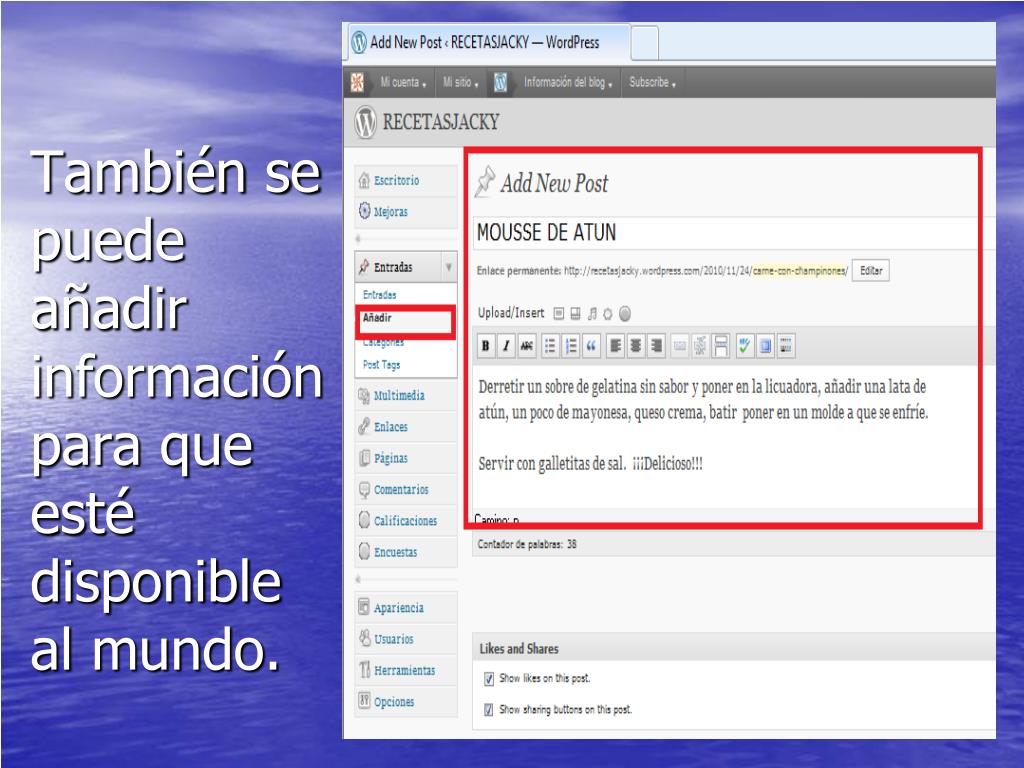Run the spellchecker from the toolbar
This screenshot has width=1024, height=768.
(744, 346)
